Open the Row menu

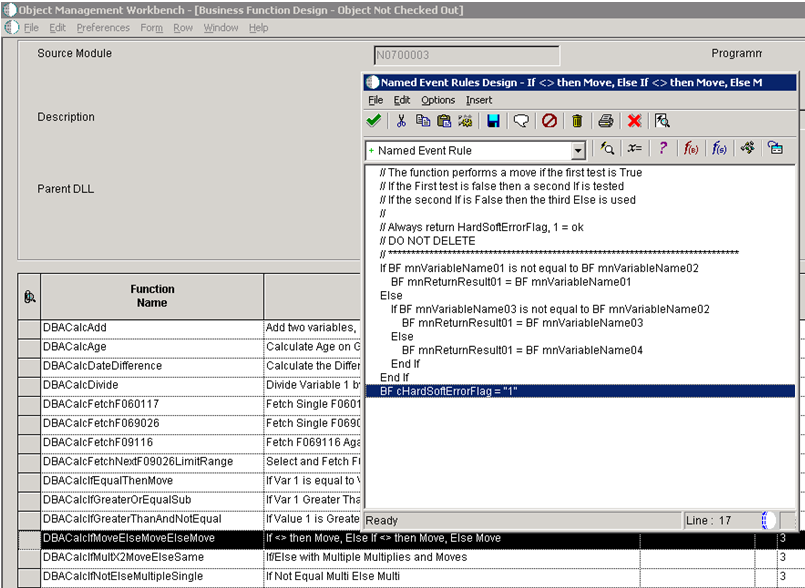tap(183, 28)
